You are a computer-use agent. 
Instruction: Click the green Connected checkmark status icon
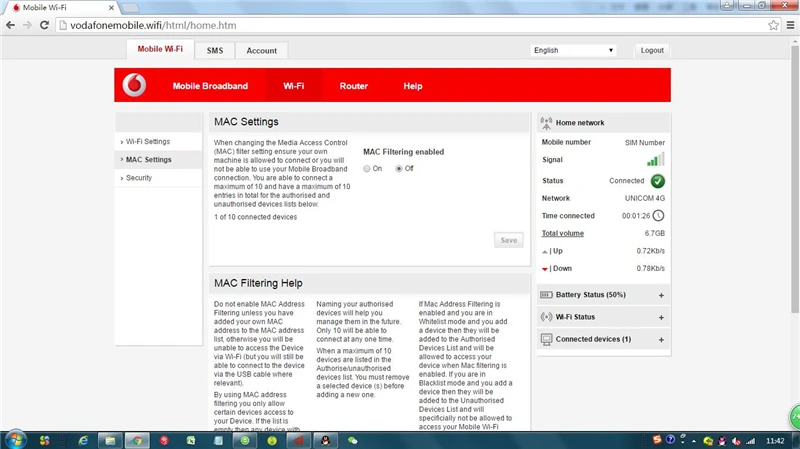point(658,181)
